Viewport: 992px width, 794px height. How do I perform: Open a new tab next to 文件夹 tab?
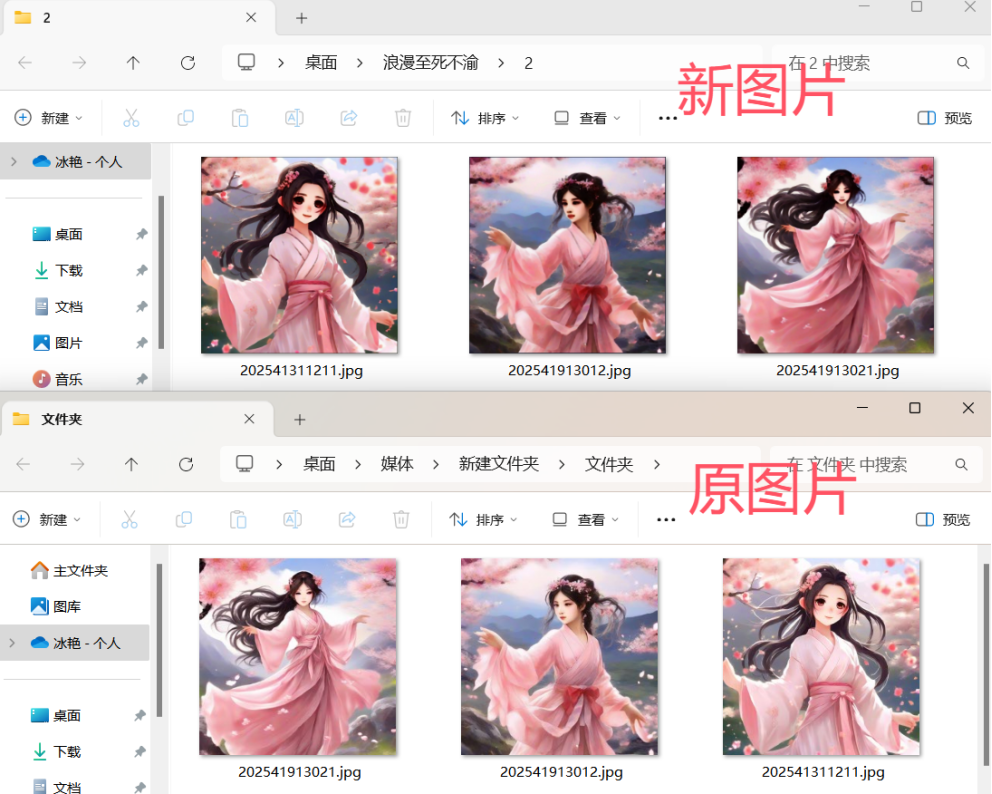(299, 419)
